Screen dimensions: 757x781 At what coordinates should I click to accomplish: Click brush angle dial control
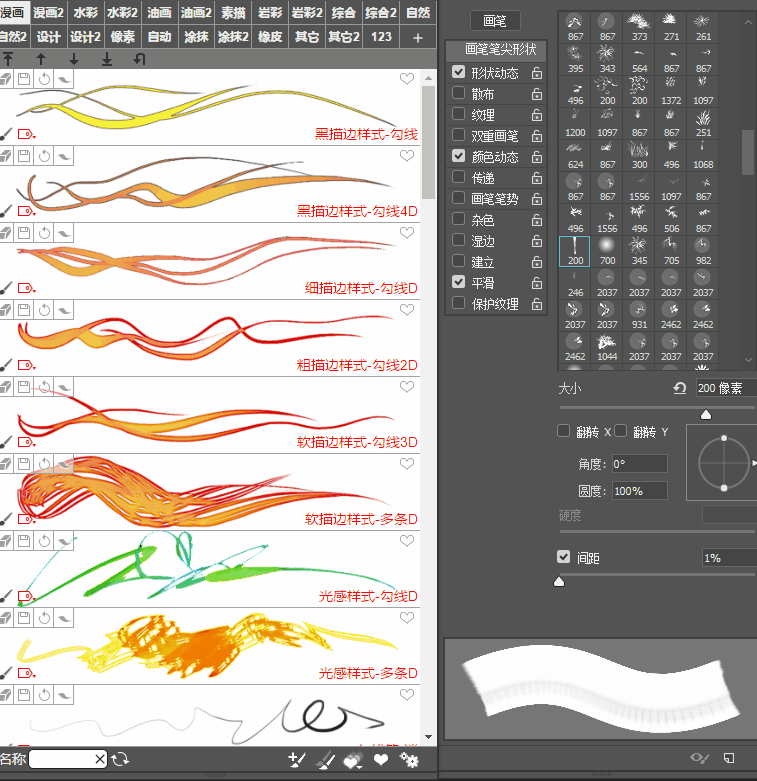click(724, 463)
